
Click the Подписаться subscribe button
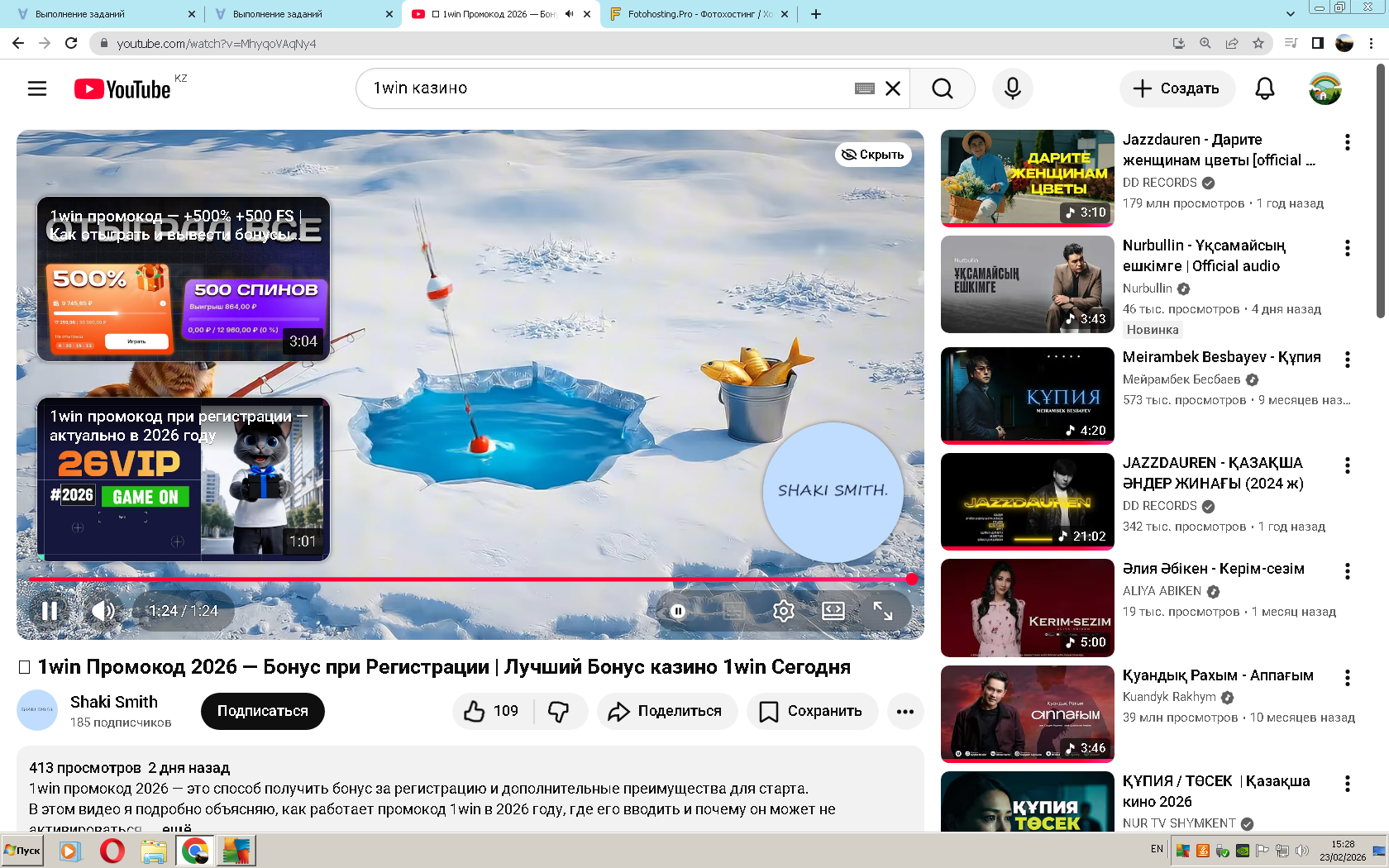262,711
